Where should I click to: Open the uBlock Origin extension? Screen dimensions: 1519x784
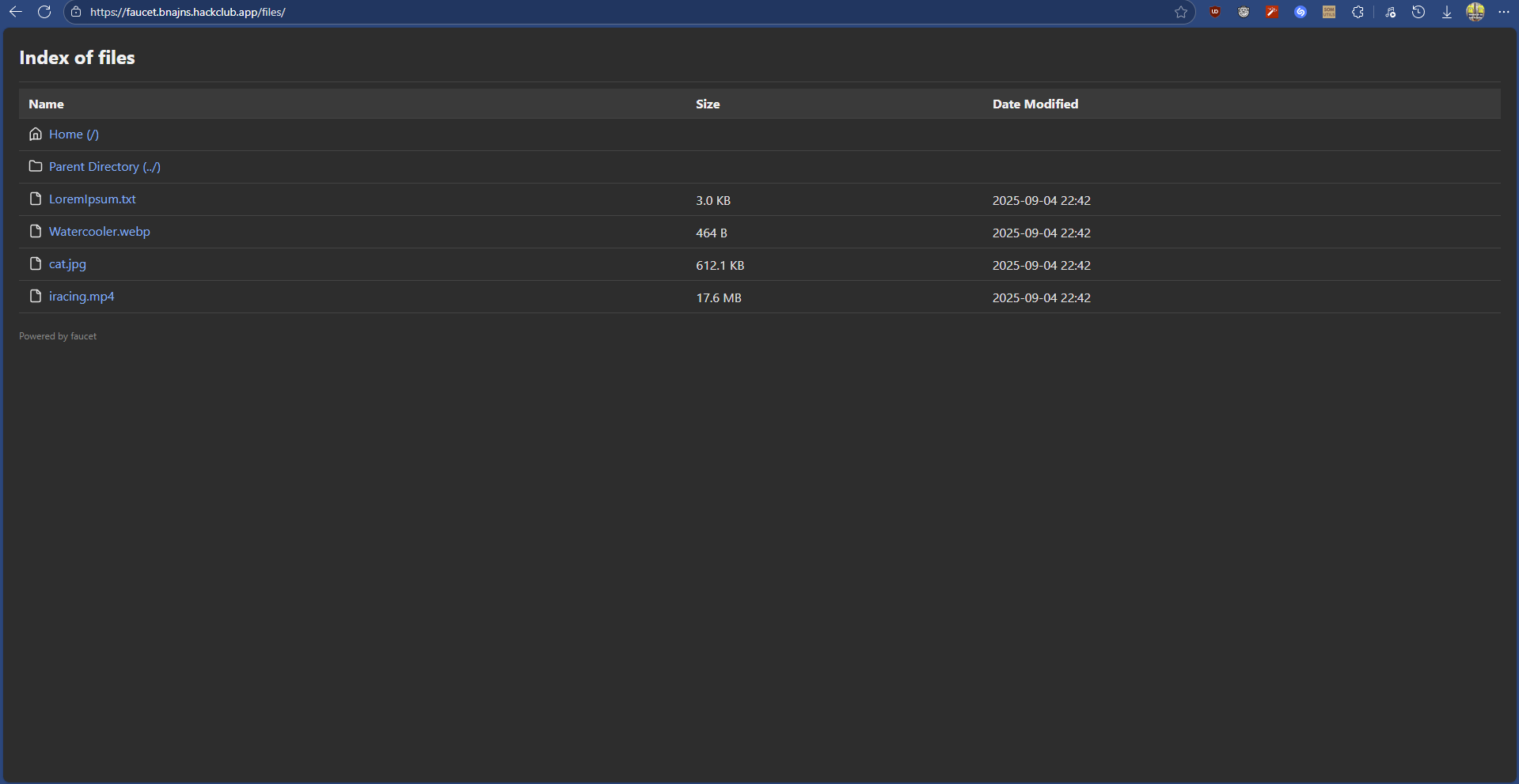coord(1215,12)
